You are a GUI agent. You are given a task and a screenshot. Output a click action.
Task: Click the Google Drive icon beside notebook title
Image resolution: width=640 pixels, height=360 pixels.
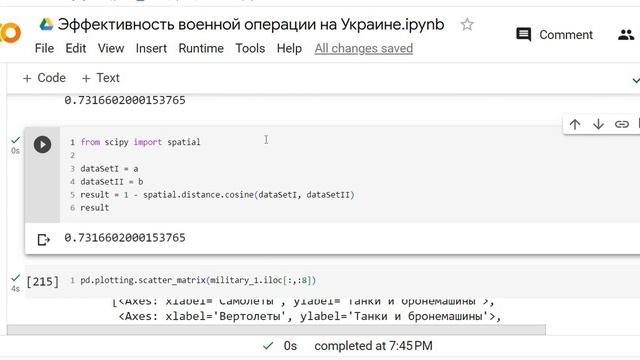[46, 24]
